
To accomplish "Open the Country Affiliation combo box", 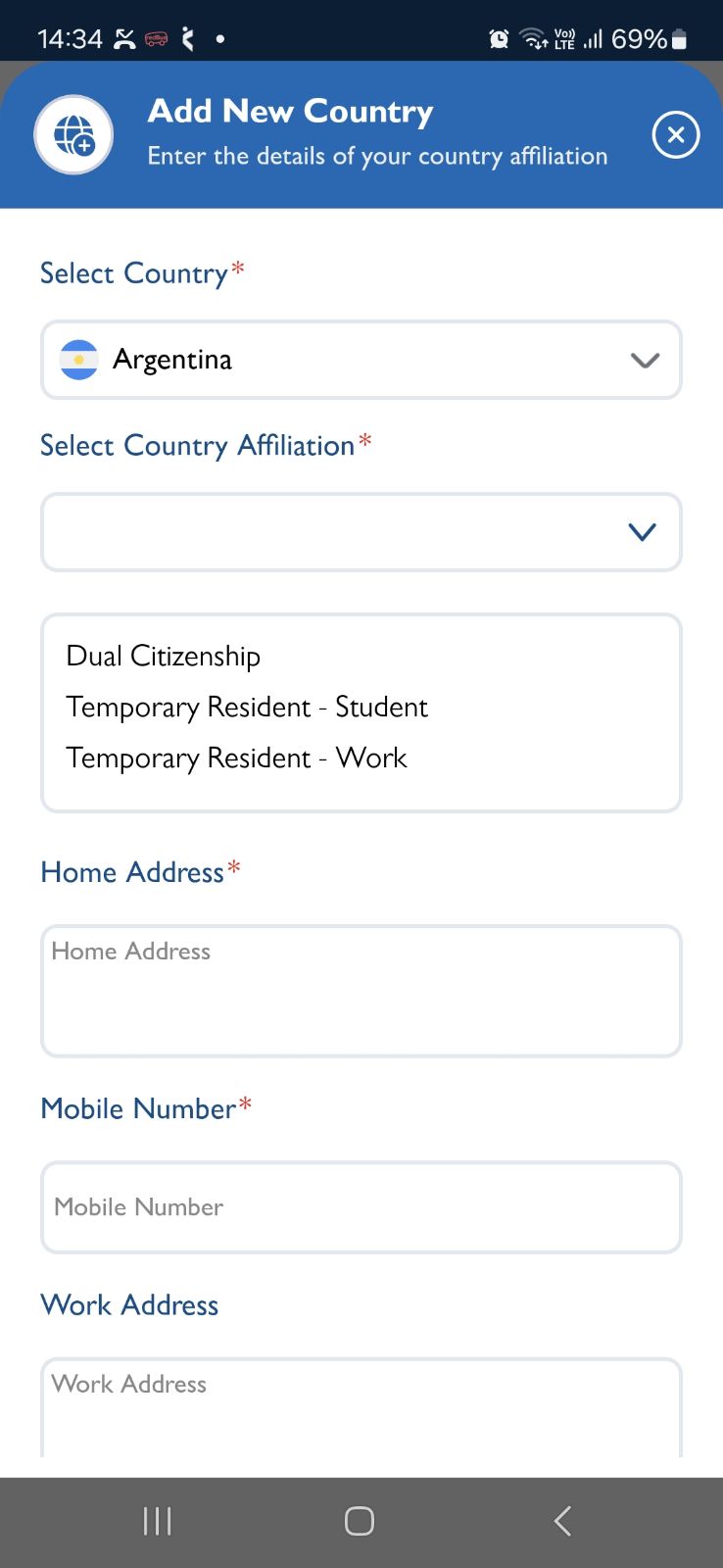I will click(333, 532).
